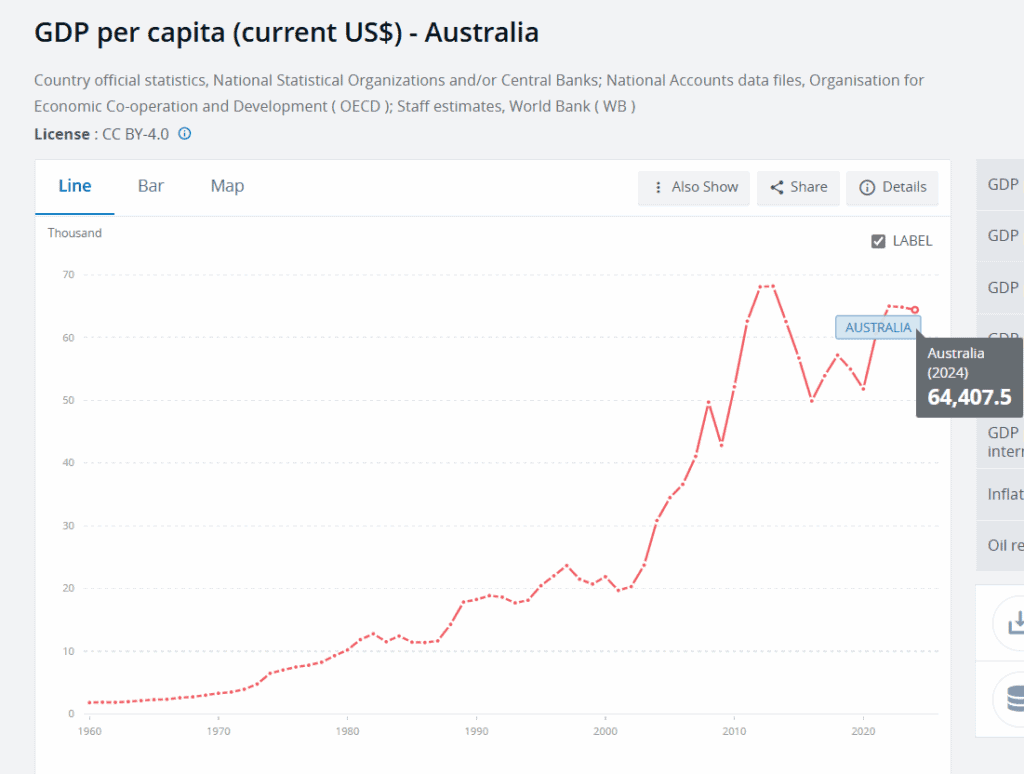Uncheck the LABEL checkbox above the chart

click(877, 240)
